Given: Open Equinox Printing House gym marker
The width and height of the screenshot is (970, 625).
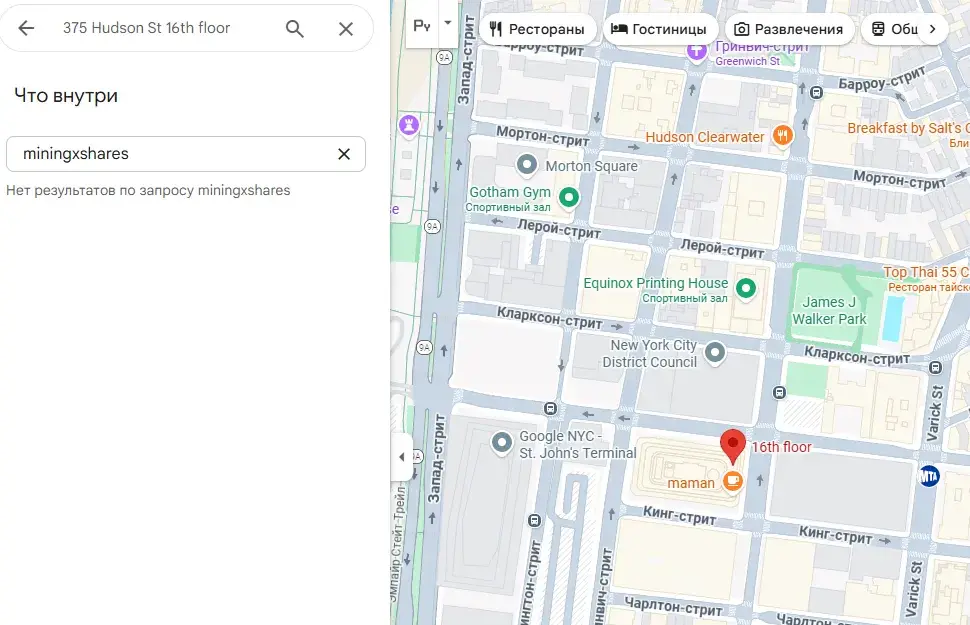Looking at the screenshot, I should [x=746, y=288].
